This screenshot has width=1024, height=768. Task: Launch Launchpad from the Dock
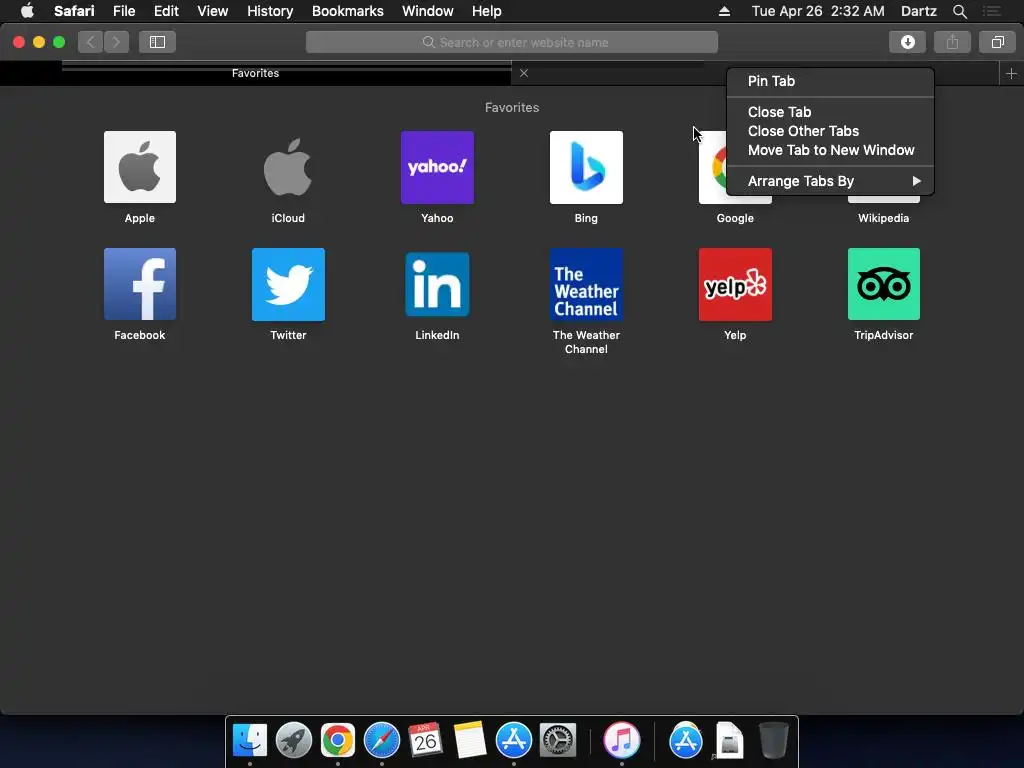(x=294, y=740)
